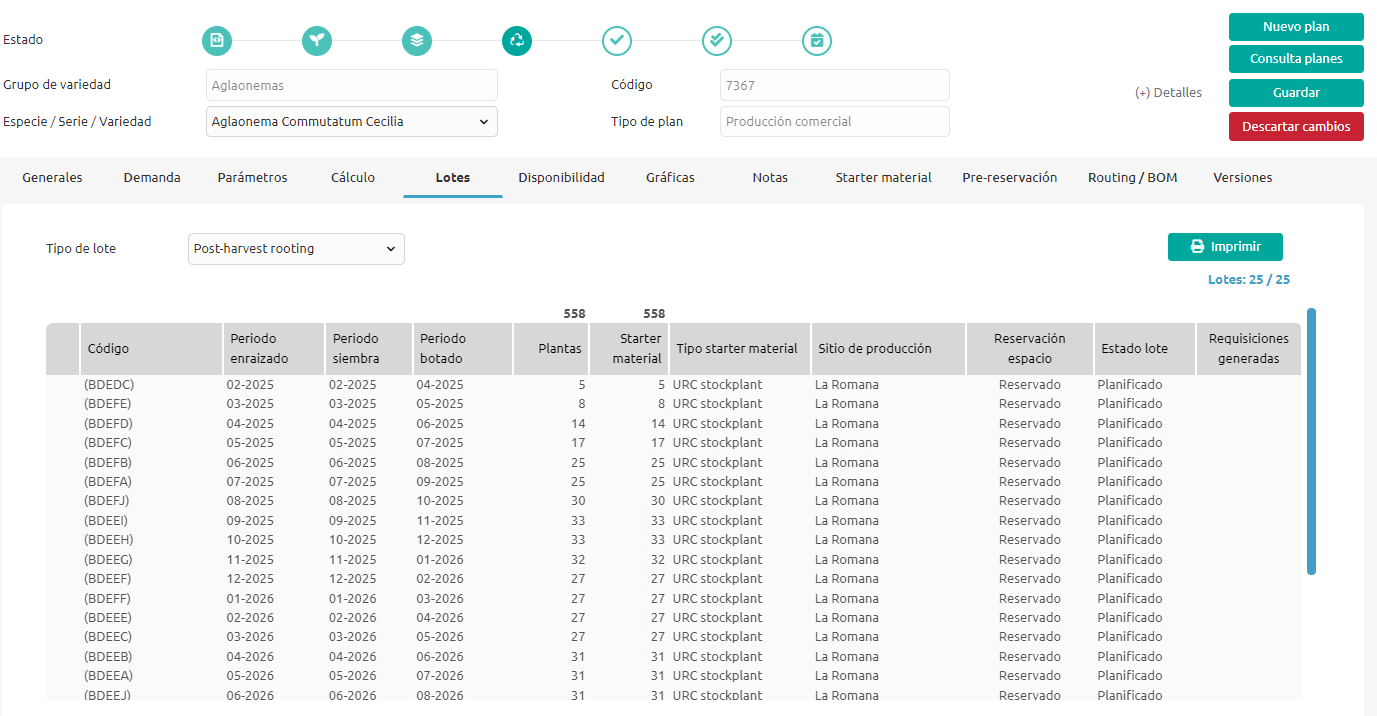Click the Periodo enraizado column header

point(274,349)
